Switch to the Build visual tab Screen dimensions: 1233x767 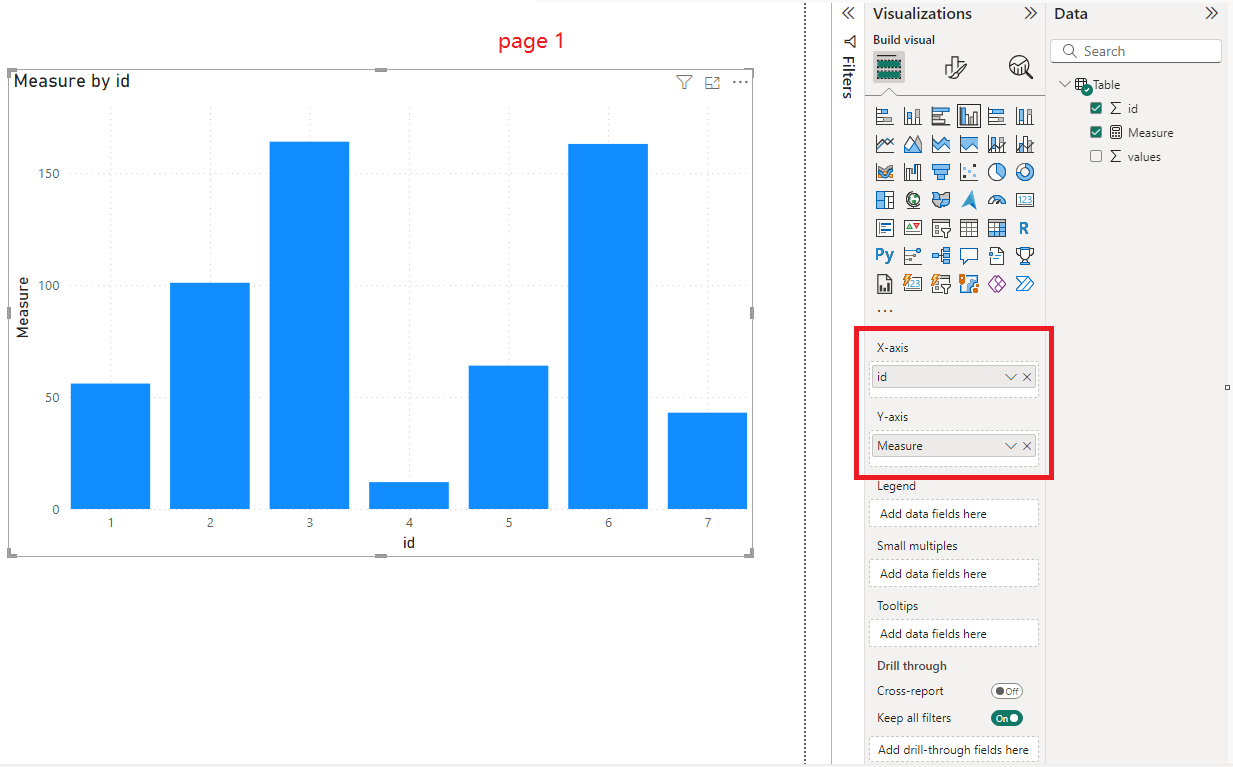pyautogui.click(x=889, y=68)
